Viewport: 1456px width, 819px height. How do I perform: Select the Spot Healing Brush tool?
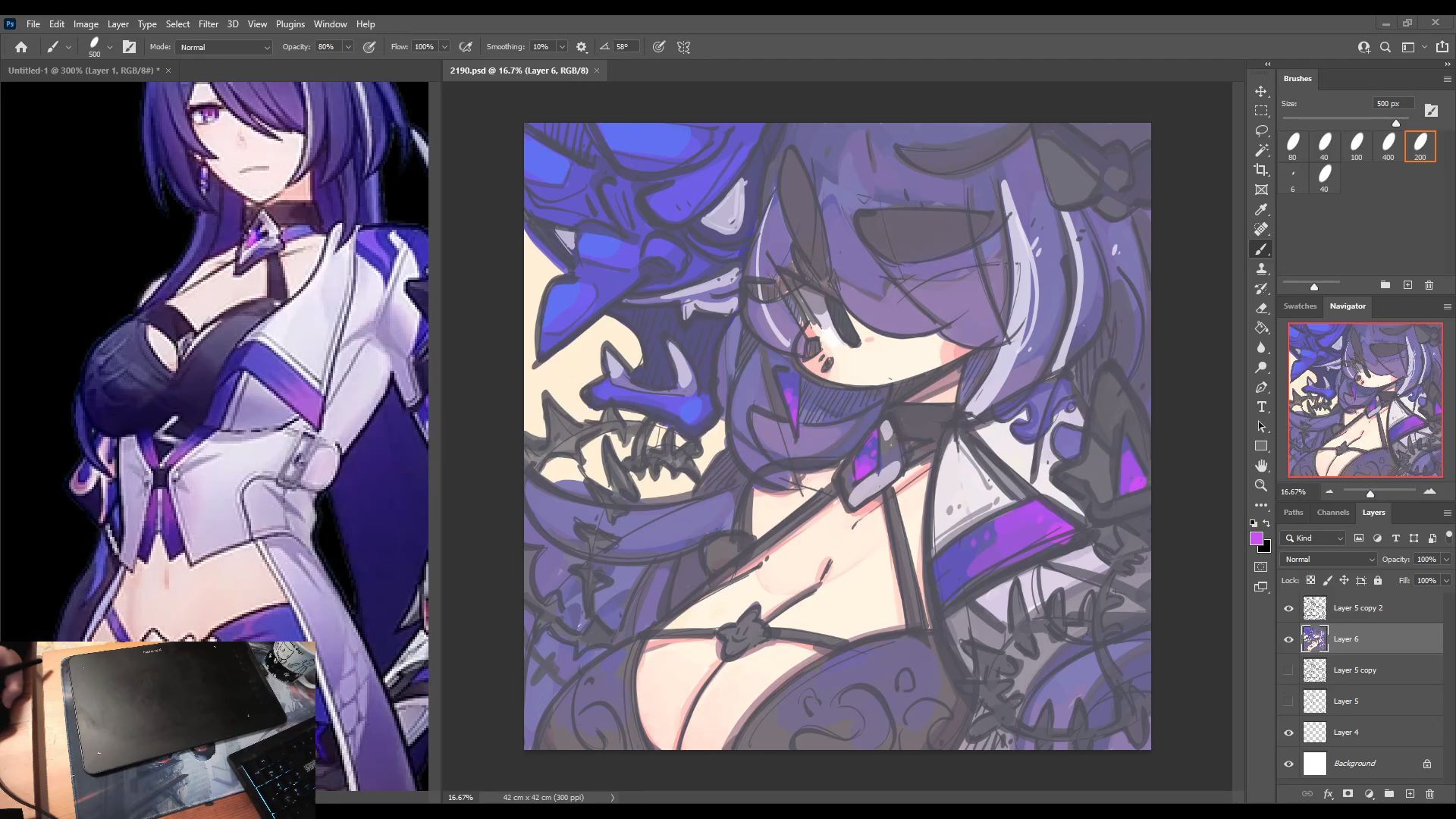pos(1261,229)
